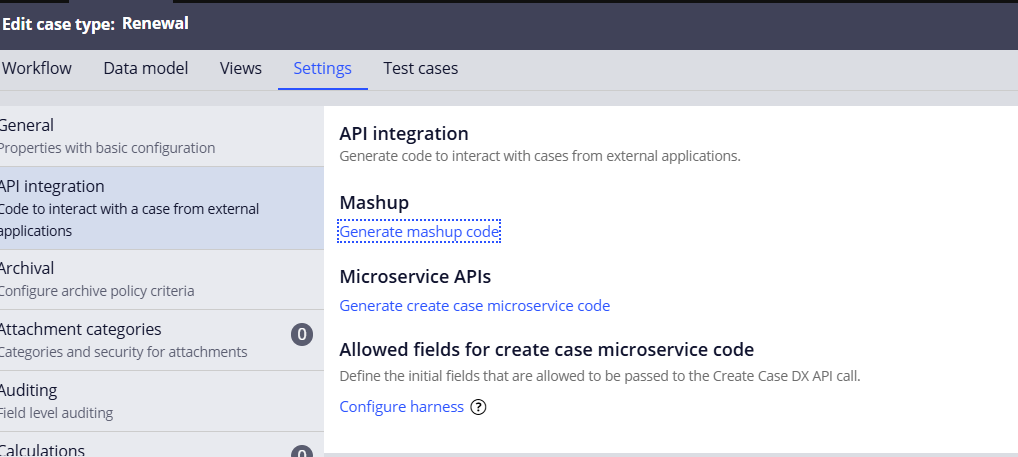Click the Renewal case type title

(x=155, y=23)
